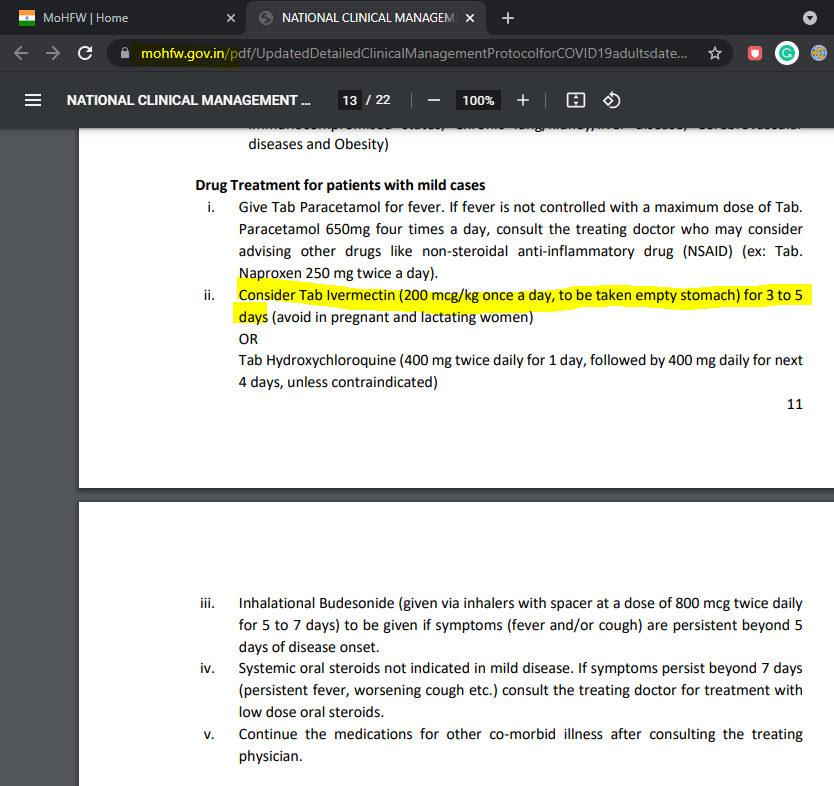
Task: Open a new tab with the plus button
Action: click(508, 18)
